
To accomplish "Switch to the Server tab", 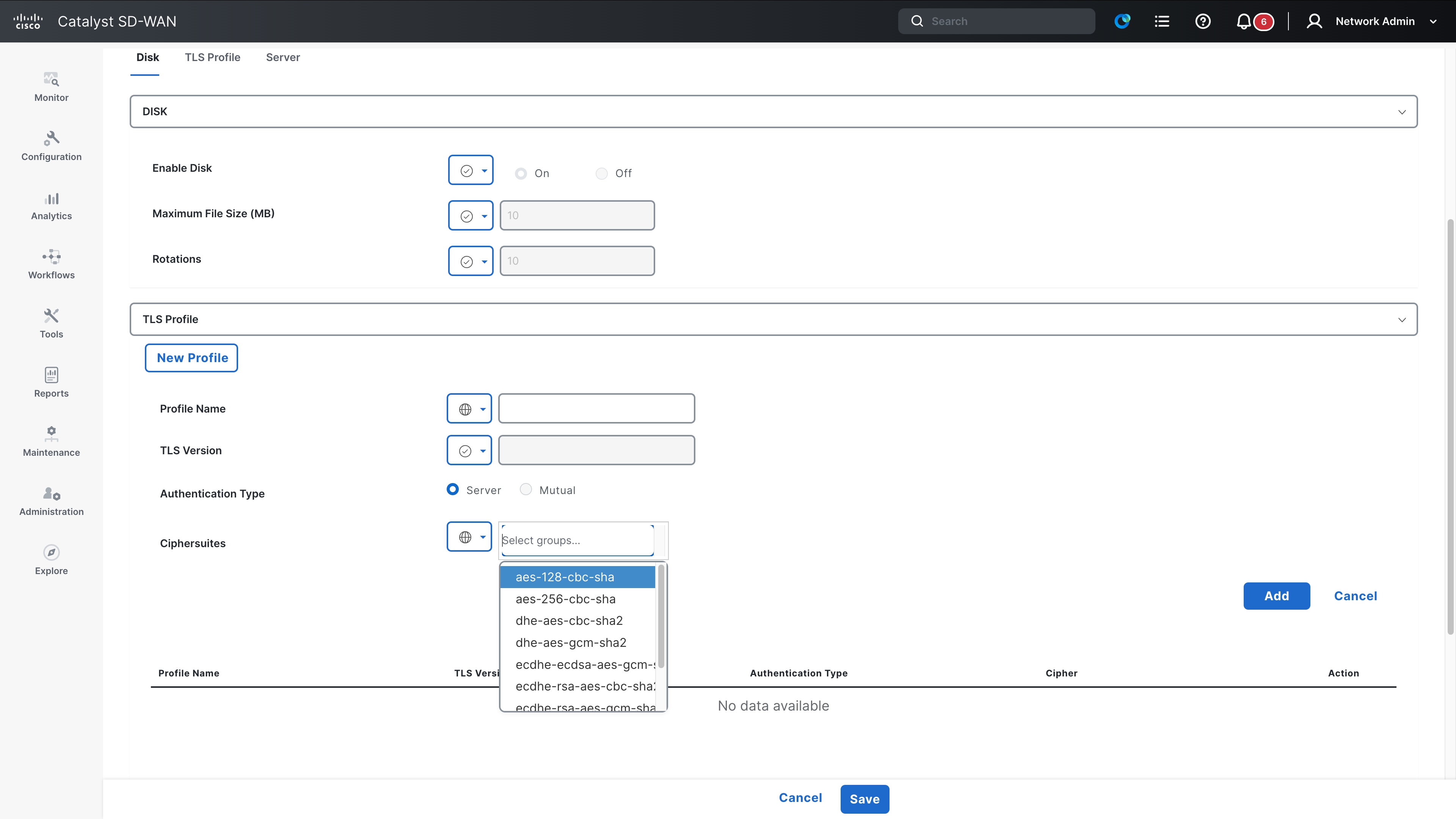I will (282, 57).
